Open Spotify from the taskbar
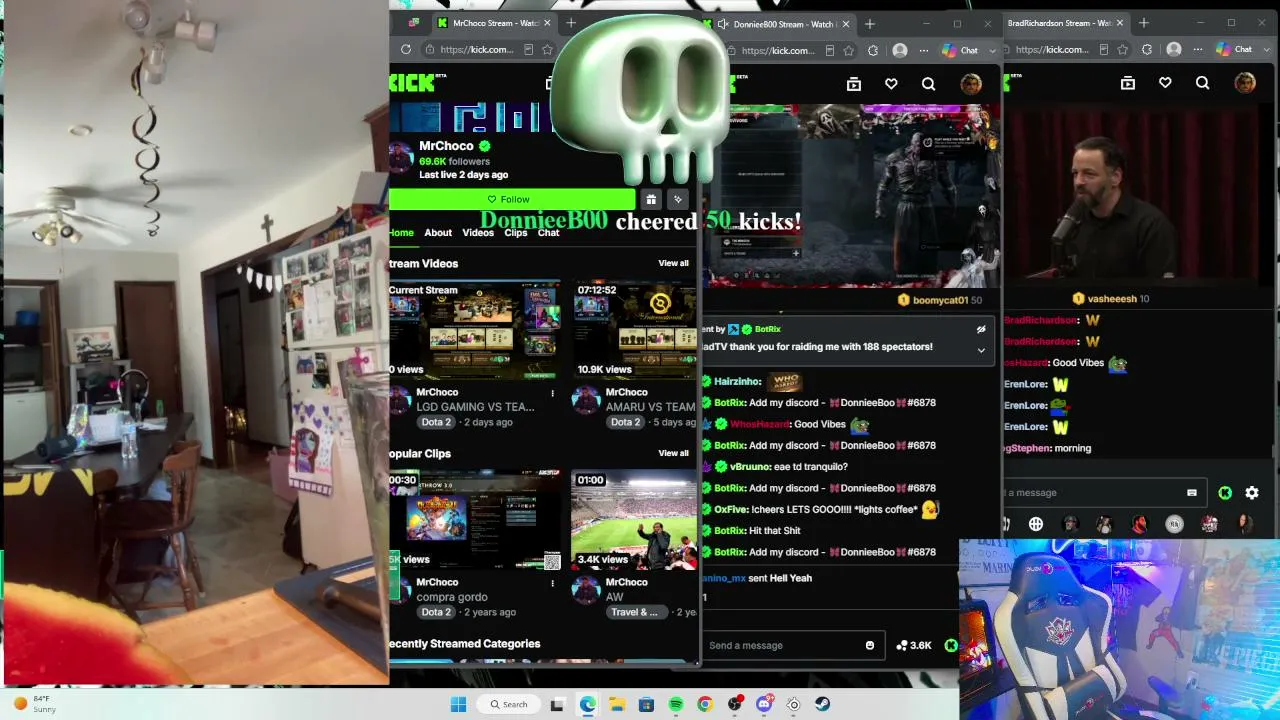This screenshot has width=1280, height=720. pos(676,704)
